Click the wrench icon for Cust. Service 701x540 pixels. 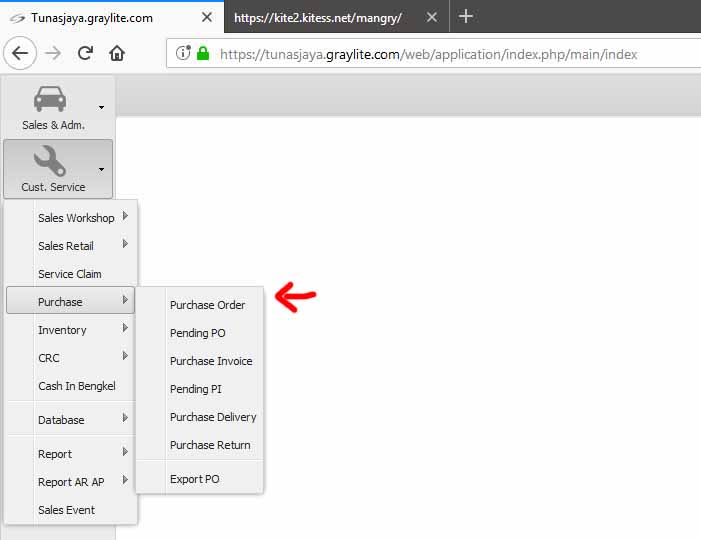click(49, 161)
